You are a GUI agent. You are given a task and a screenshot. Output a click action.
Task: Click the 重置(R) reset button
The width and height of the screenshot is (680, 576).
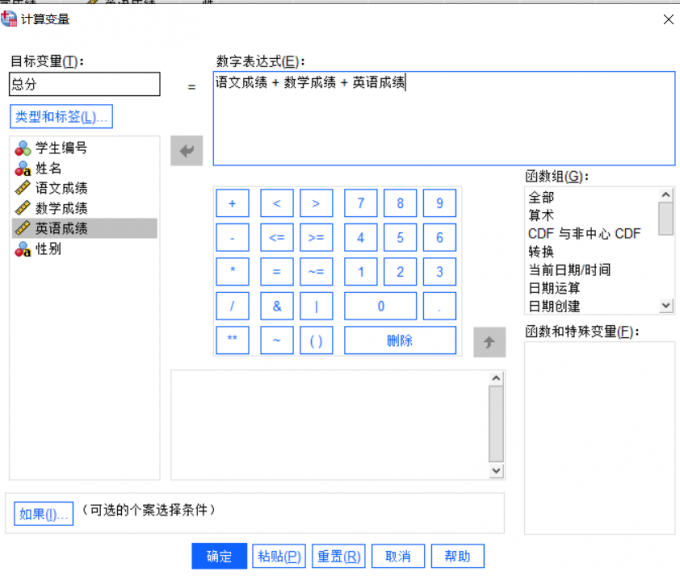(339, 556)
